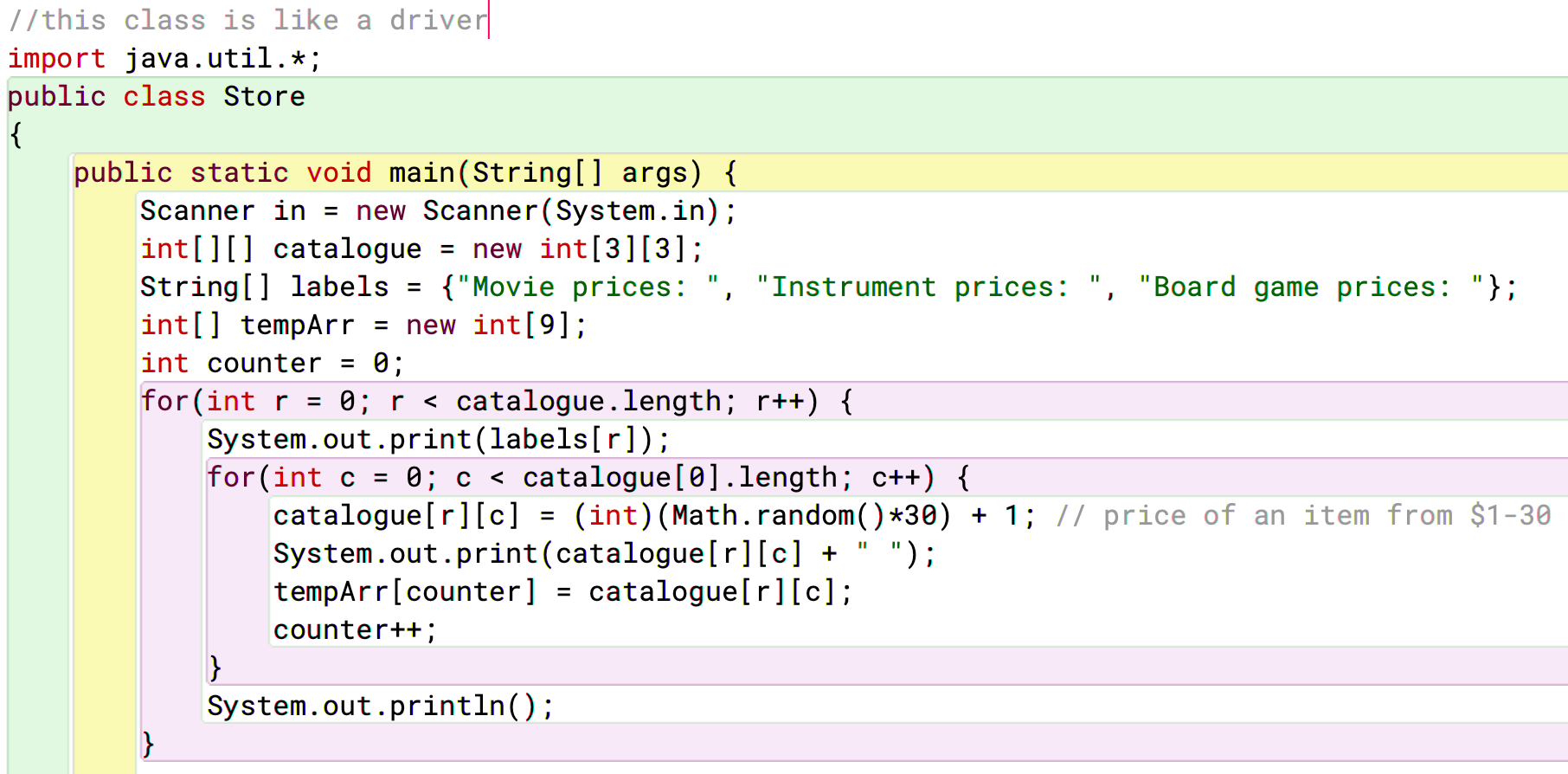Click the "Instrument prices: " string literal

tap(928, 287)
